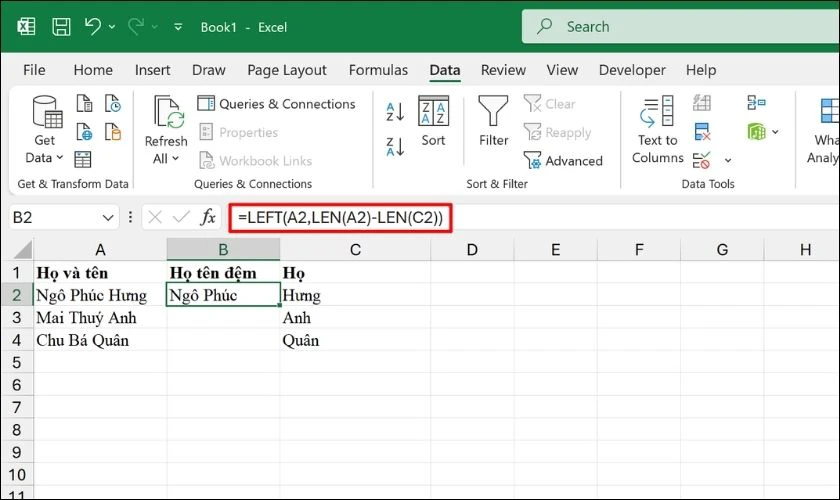This screenshot has width=840, height=500.
Task: Open Text to Columns wizard
Action: 657,129
